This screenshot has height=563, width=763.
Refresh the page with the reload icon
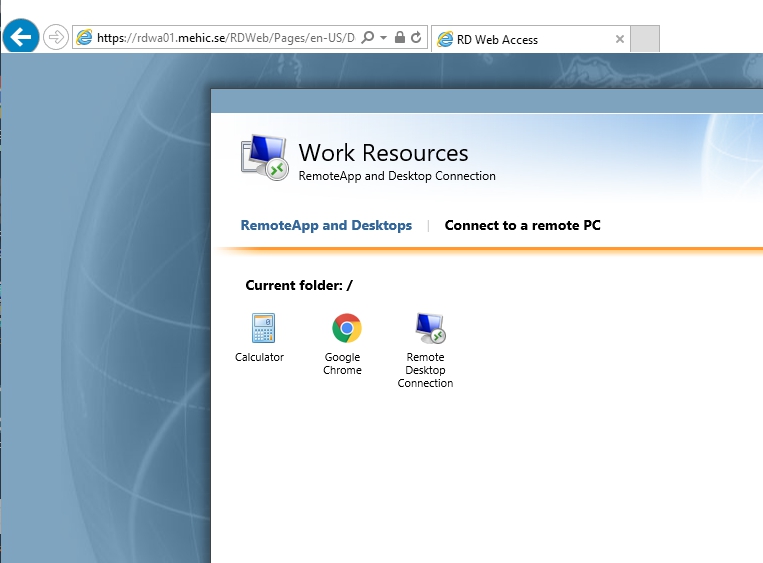click(416, 38)
